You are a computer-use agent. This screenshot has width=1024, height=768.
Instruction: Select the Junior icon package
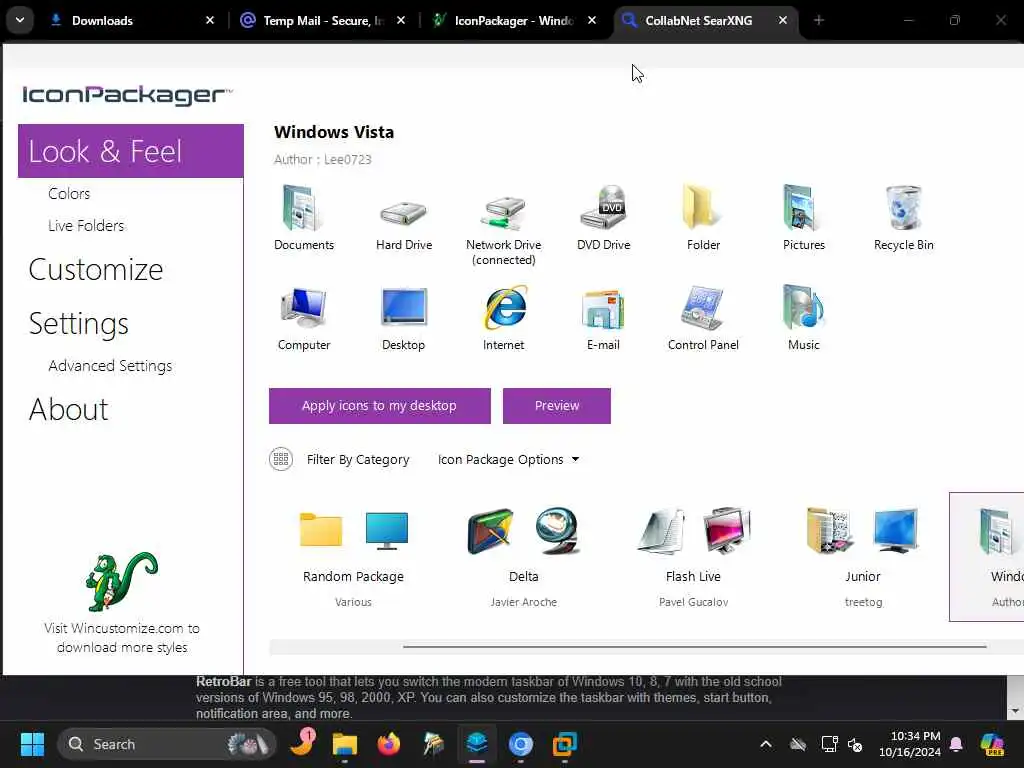(x=863, y=557)
